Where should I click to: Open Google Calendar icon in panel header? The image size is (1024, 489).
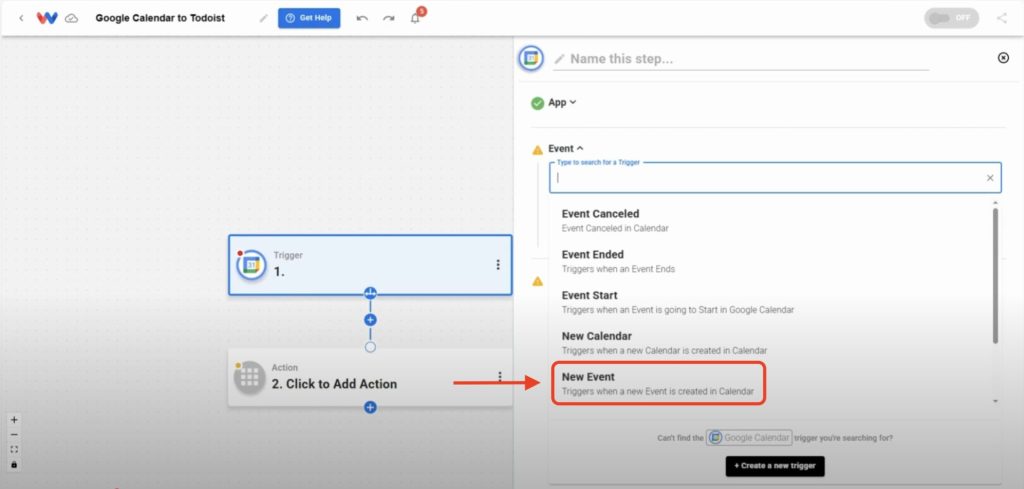click(x=531, y=58)
